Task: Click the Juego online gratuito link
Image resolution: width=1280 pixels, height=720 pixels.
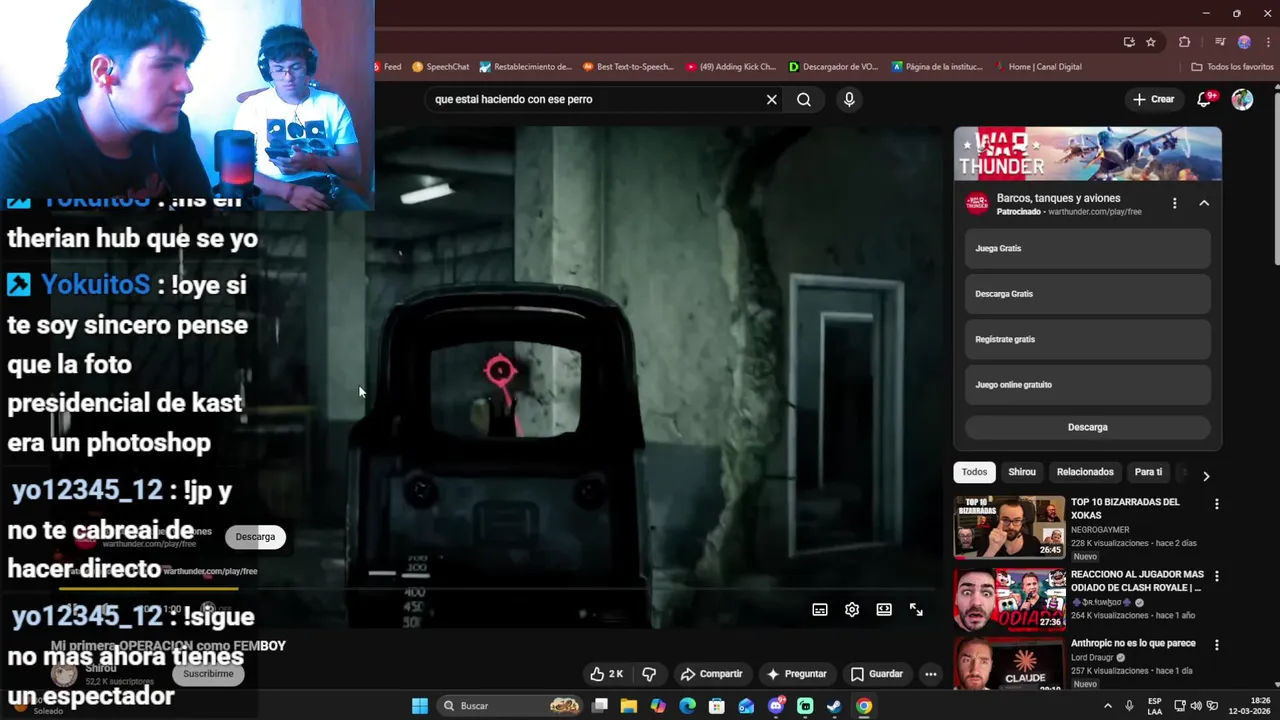Action: pos(1087,385)
